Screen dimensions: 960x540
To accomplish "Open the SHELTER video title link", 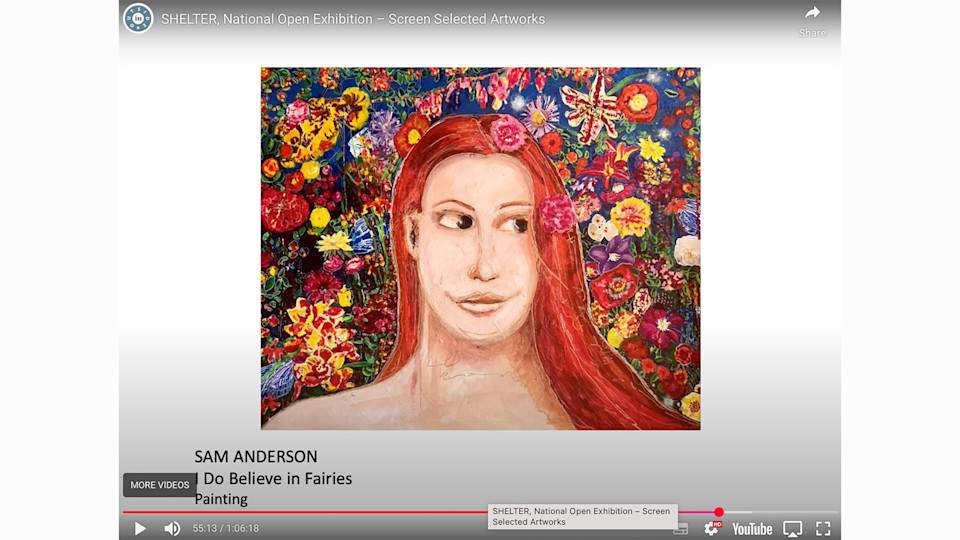I will (353, 19).
